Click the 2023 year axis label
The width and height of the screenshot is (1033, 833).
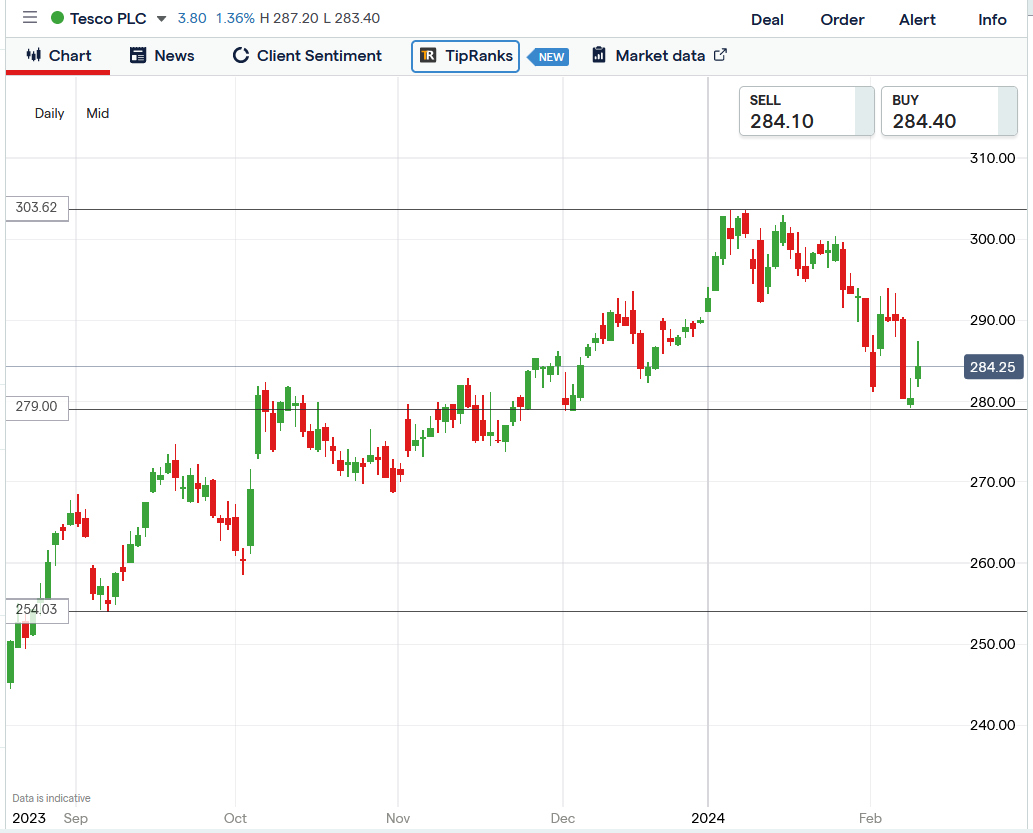coord(29,819)
